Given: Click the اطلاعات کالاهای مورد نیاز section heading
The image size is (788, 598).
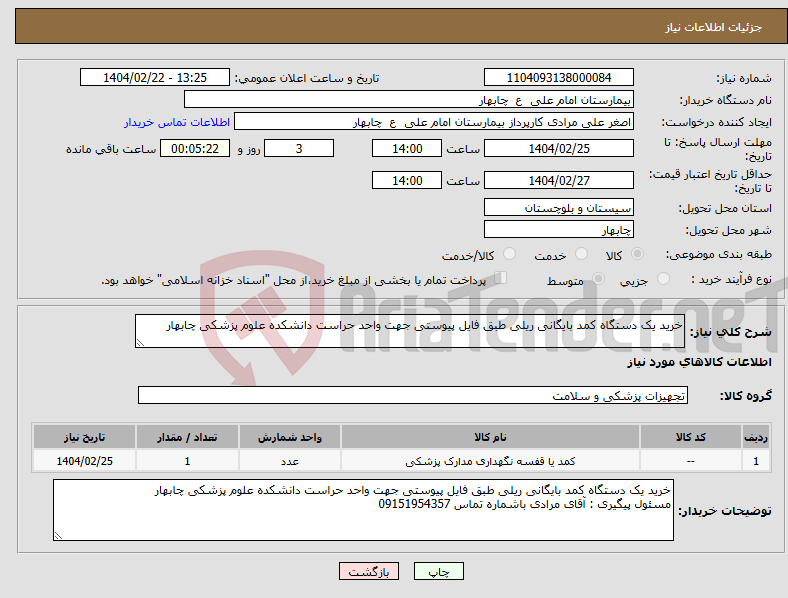Looking at the screenshot, I should pos(699,362).
